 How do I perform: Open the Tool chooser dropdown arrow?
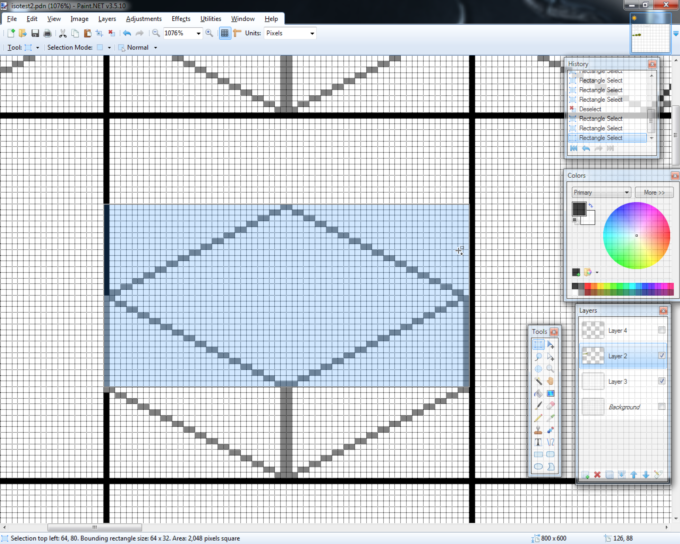click(38, 48)
